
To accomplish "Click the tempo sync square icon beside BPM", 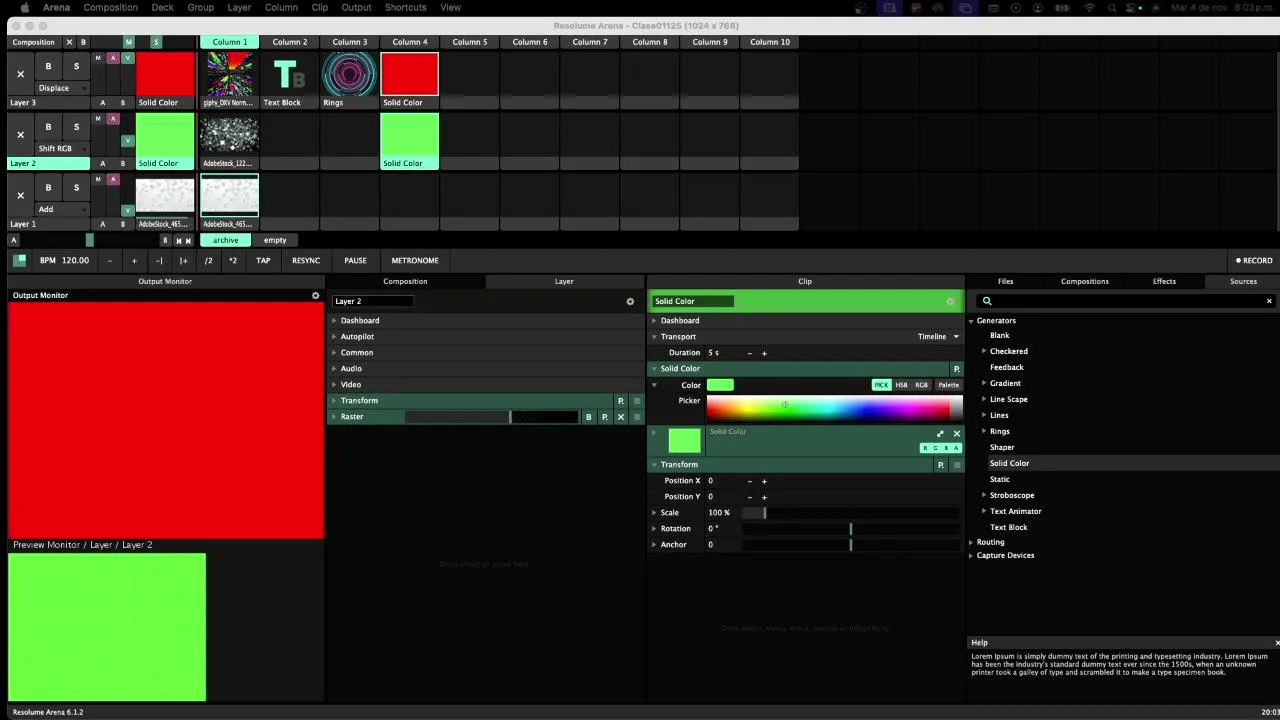I will 20,260.
